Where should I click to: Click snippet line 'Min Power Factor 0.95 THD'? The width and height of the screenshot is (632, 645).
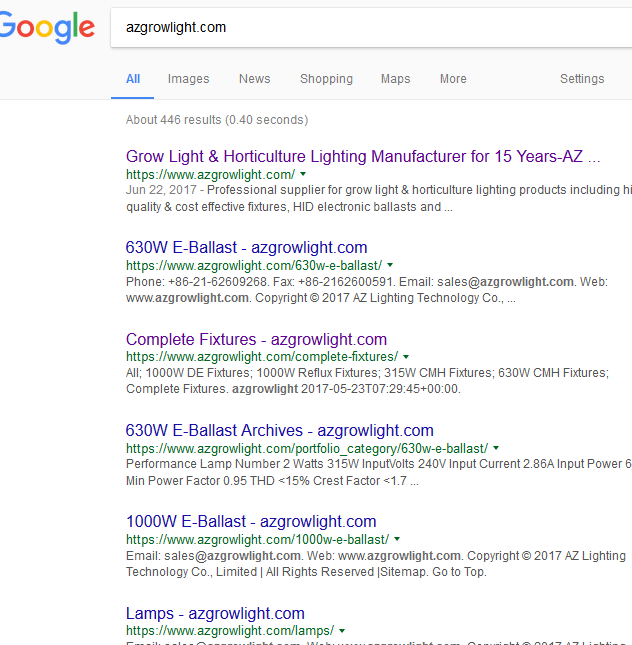(x=272, y=480)
